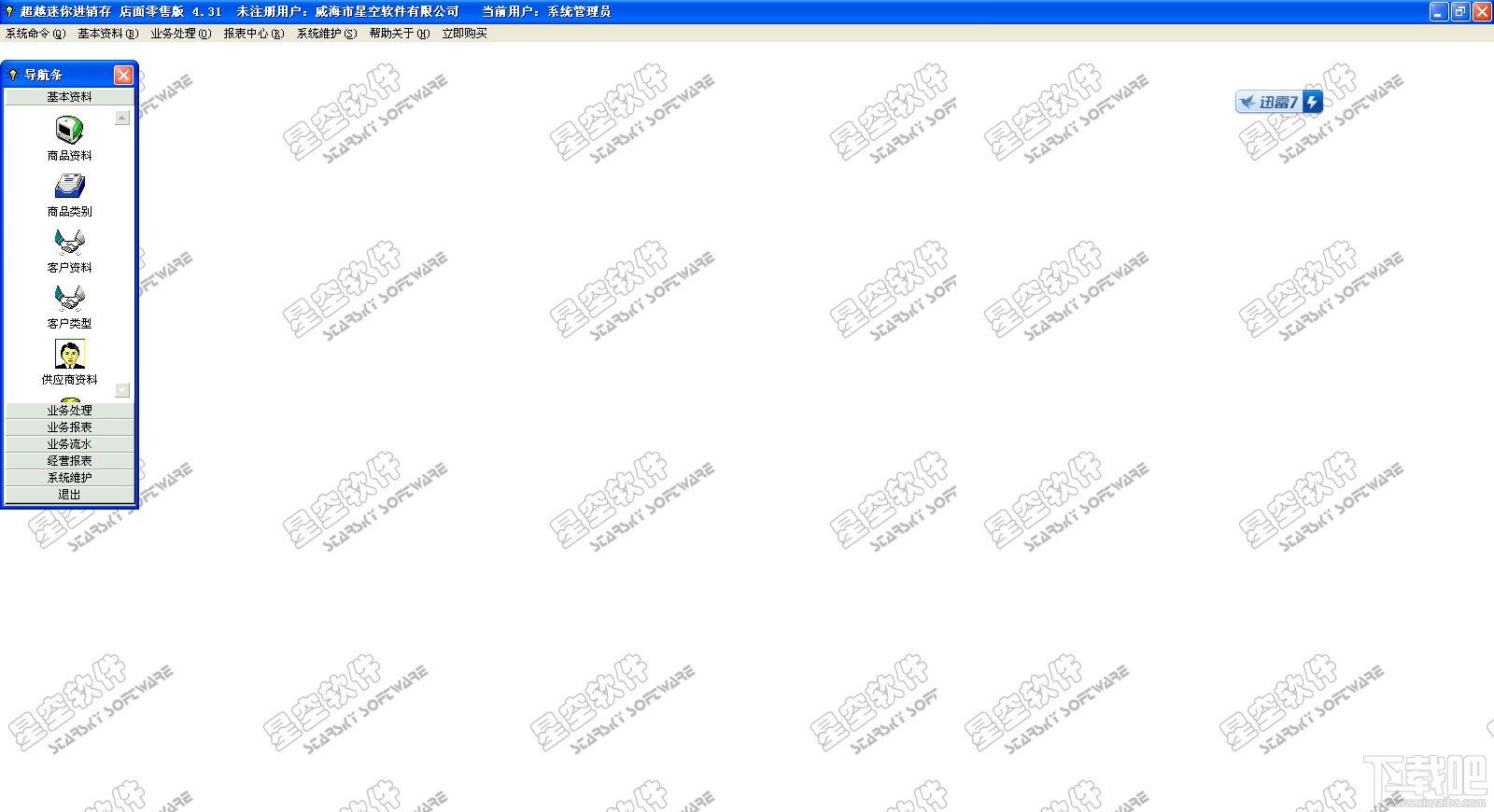
Task: Expand the 经营报表 section
Action: [x=70, y=461]
